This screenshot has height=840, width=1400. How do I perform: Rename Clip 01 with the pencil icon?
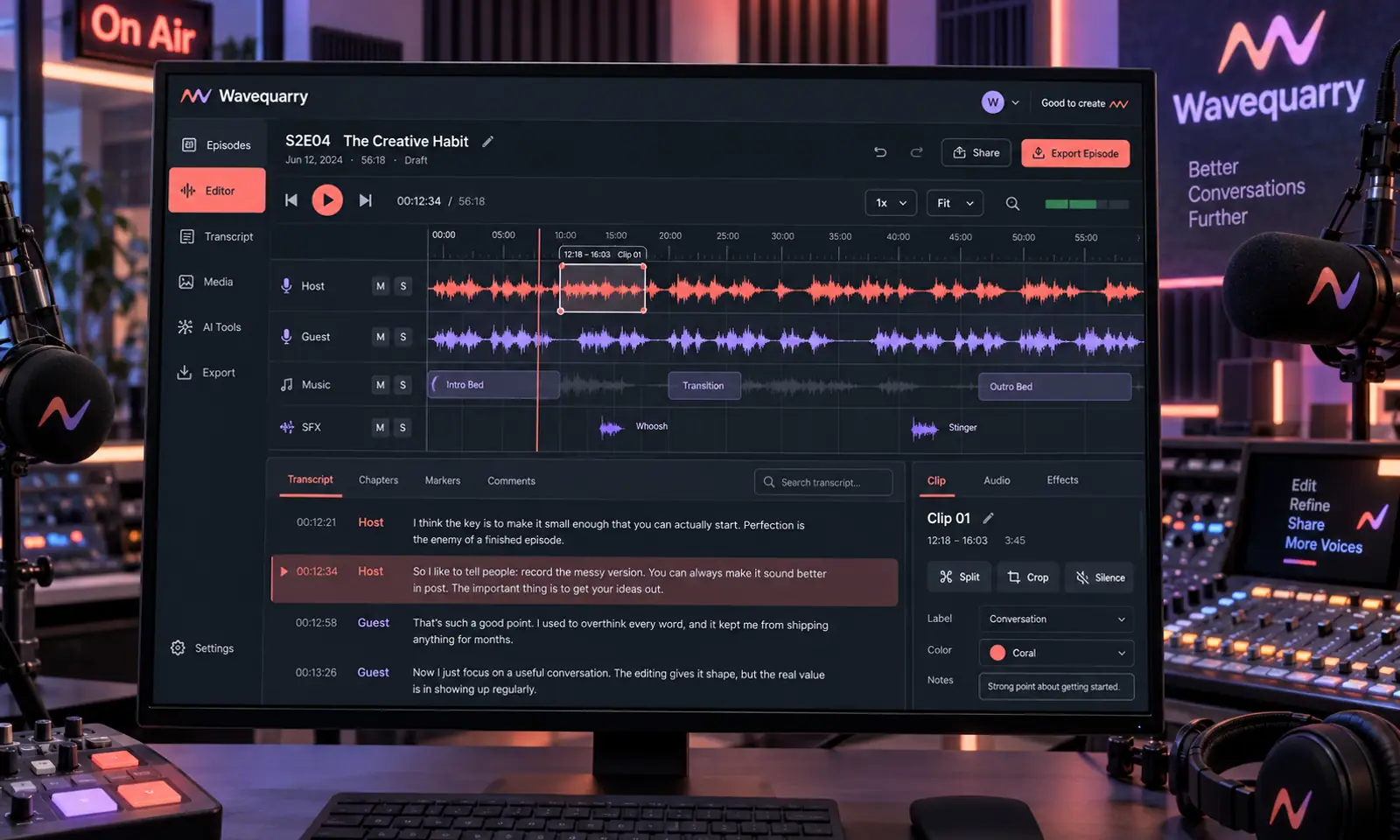989,518
